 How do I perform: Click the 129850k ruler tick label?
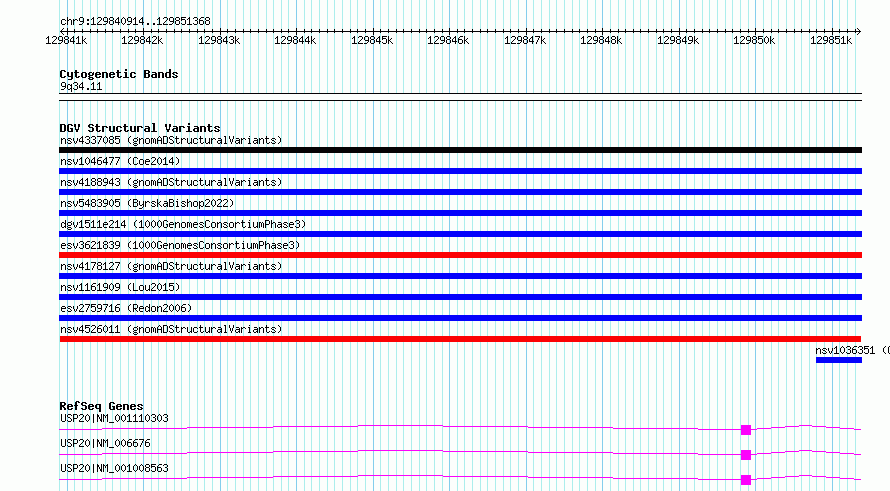tap(754, 40)
